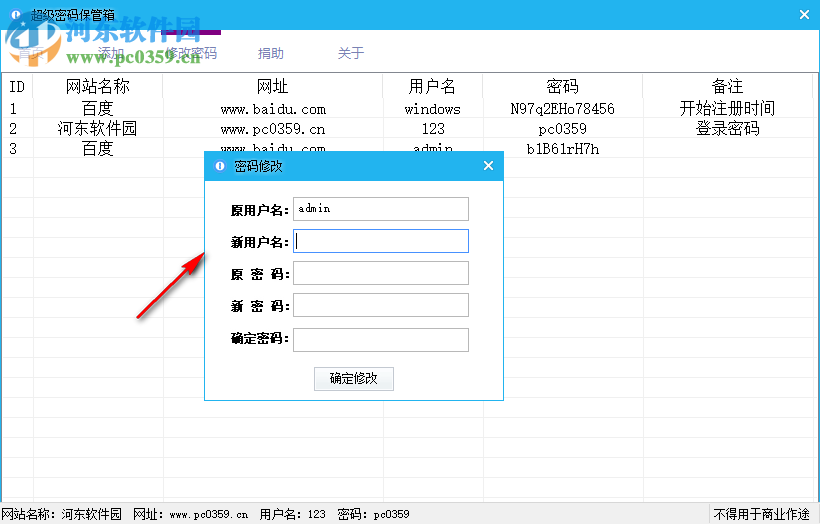
Task: Click the 密码修改 dialog title icon
Action: 220,166
